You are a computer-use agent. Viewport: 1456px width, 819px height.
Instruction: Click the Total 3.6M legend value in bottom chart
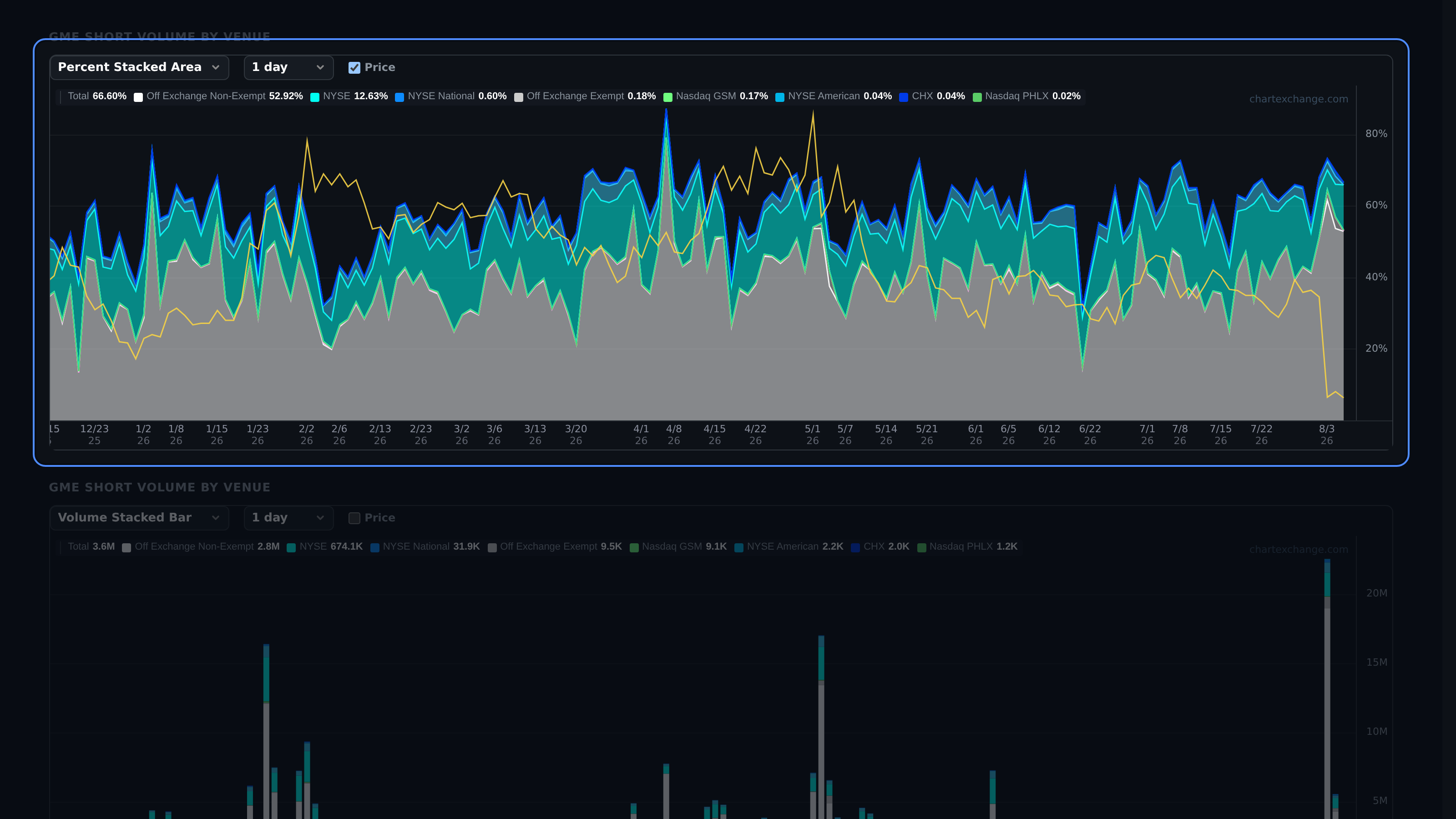91,546
